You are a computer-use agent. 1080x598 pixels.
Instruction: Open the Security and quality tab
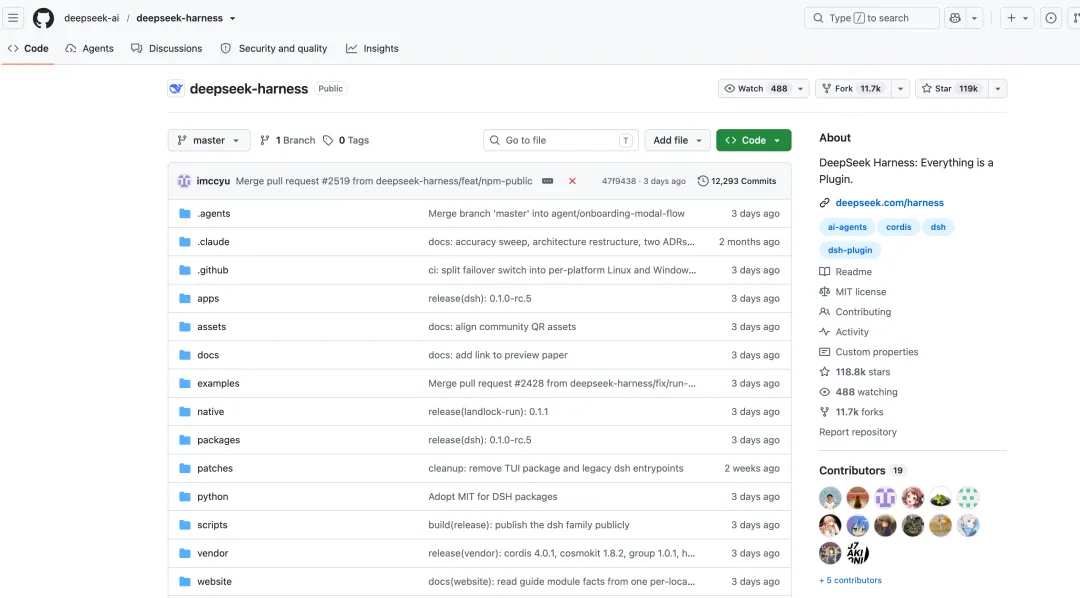[274, 48]
